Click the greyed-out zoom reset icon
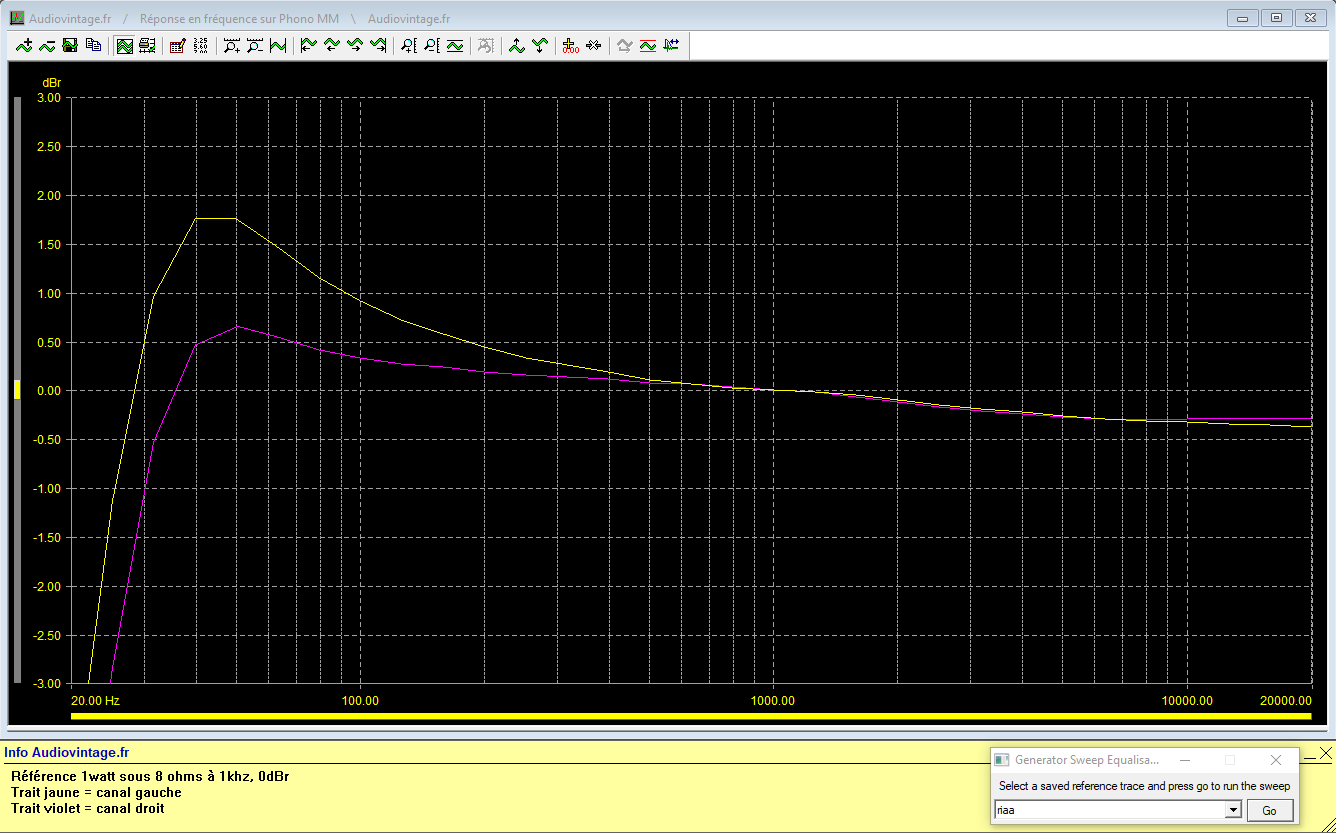 (x=486, y=45)
